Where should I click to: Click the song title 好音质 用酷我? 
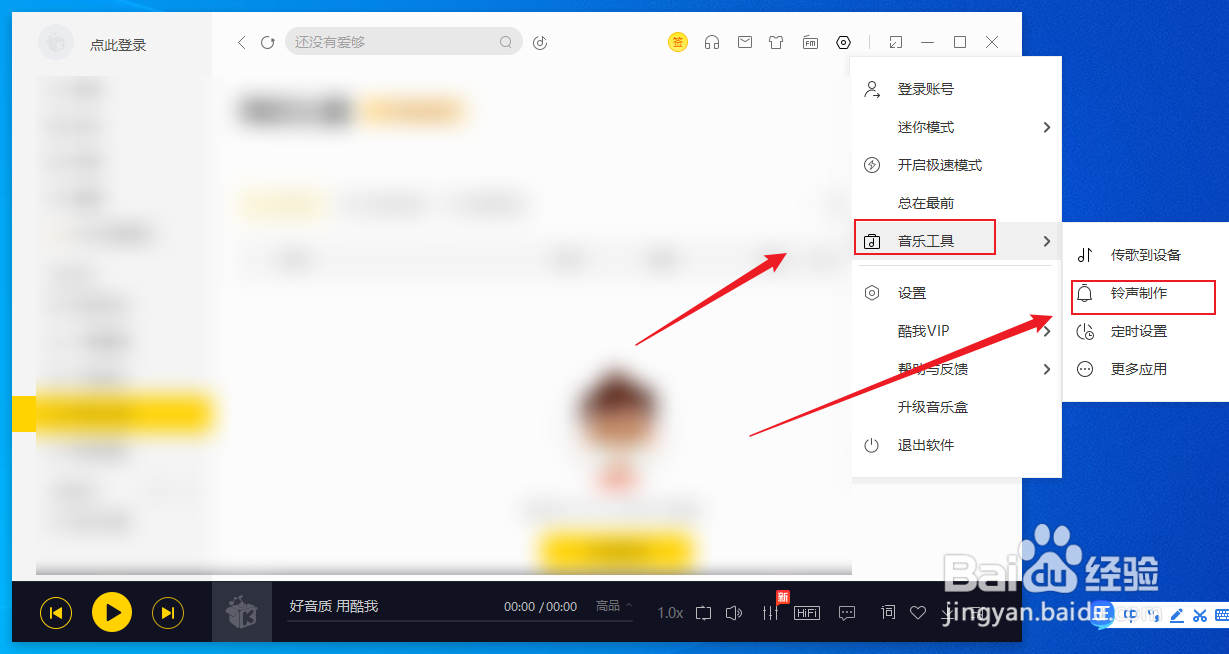click(334, 606)
